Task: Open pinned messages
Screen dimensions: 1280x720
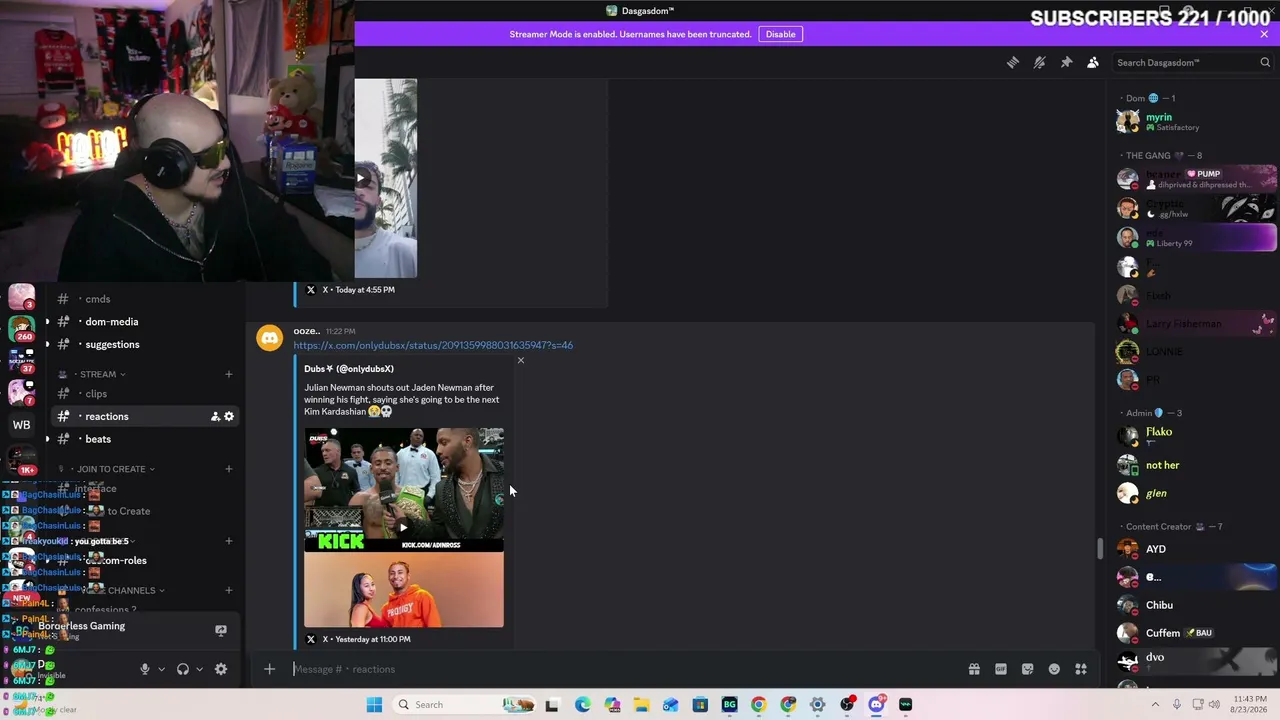Action: click(x=1066, y=62)
